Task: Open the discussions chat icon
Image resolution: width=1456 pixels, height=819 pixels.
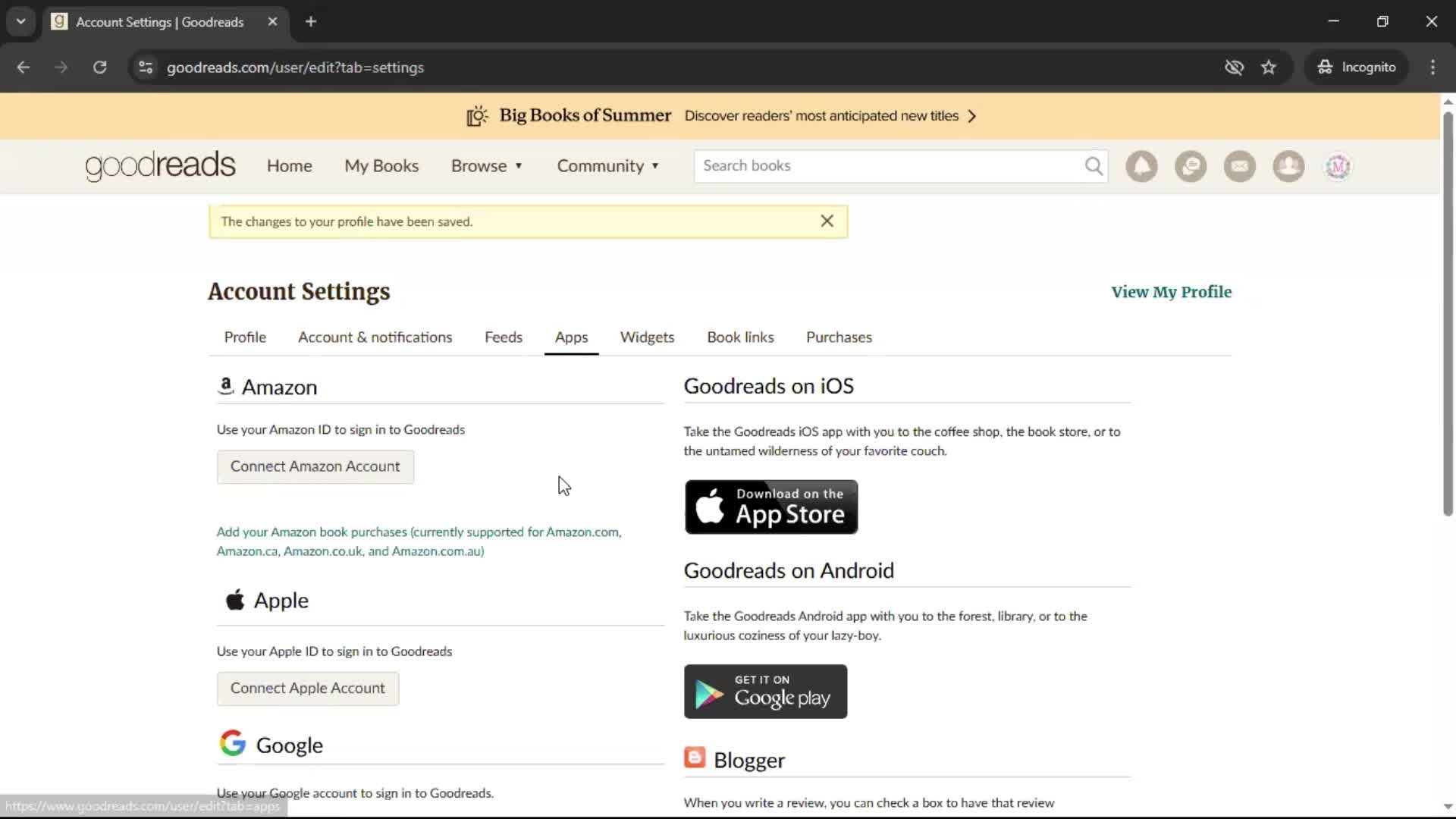Action: pyautogui.click(x=1191, y=166)
